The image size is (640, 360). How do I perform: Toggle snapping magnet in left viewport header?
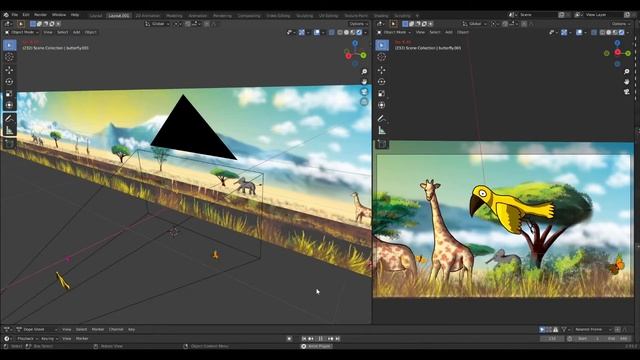188,24
